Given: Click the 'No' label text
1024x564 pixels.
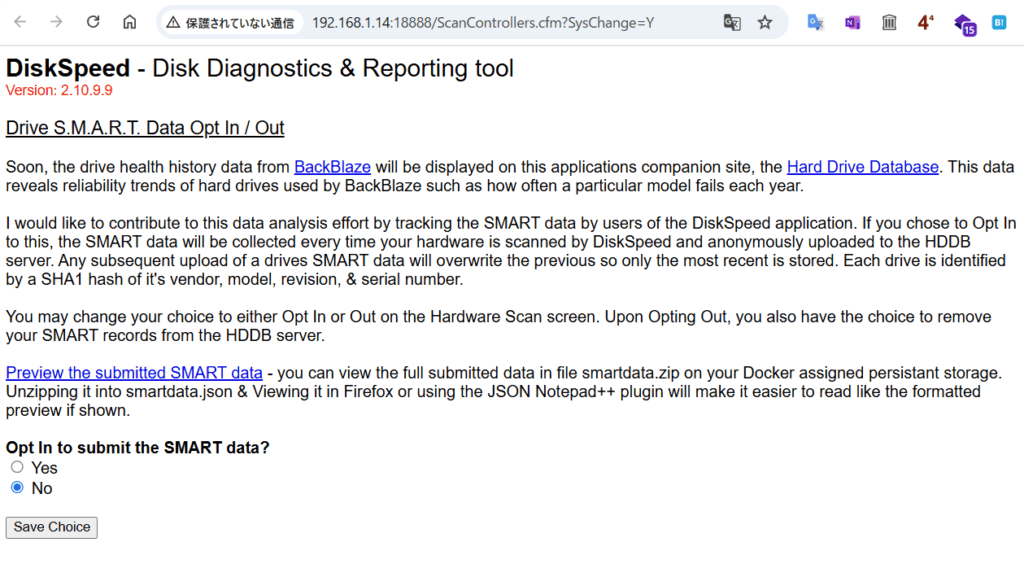Looking at the screenshot, I should point(42,488).
